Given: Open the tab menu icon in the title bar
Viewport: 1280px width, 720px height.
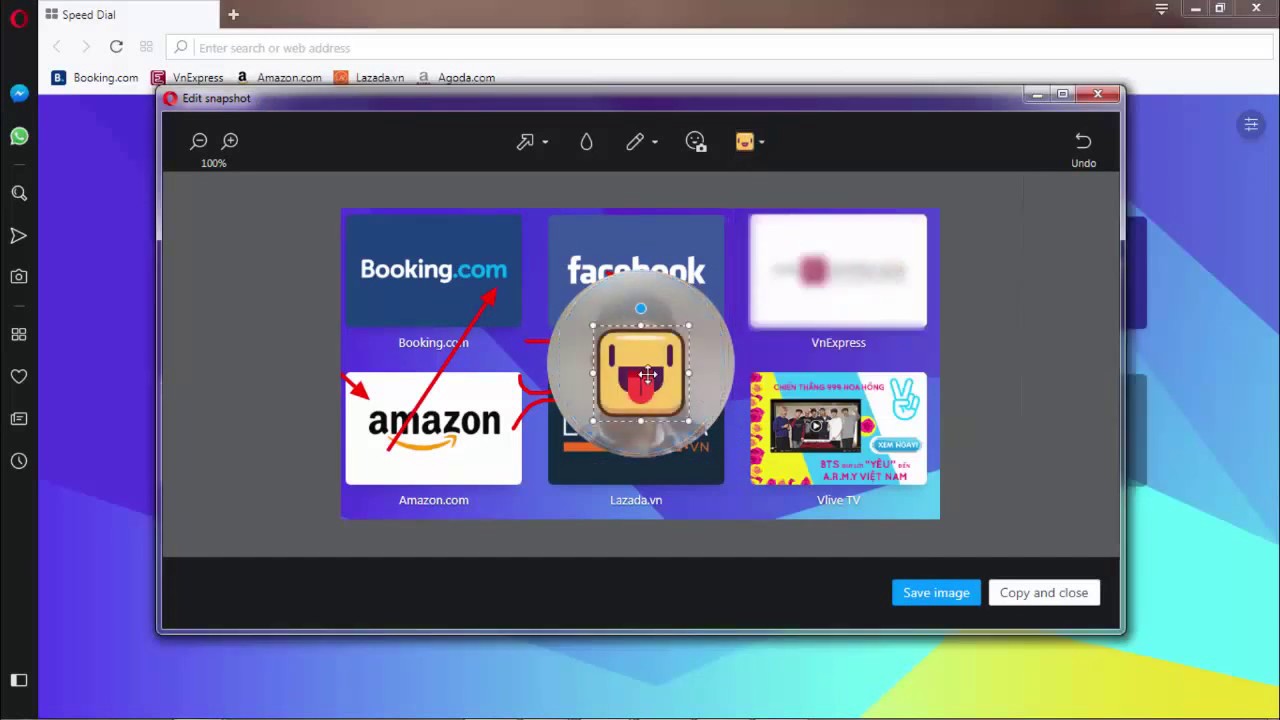Looking at the screenshot, I should pos(1161,9).
